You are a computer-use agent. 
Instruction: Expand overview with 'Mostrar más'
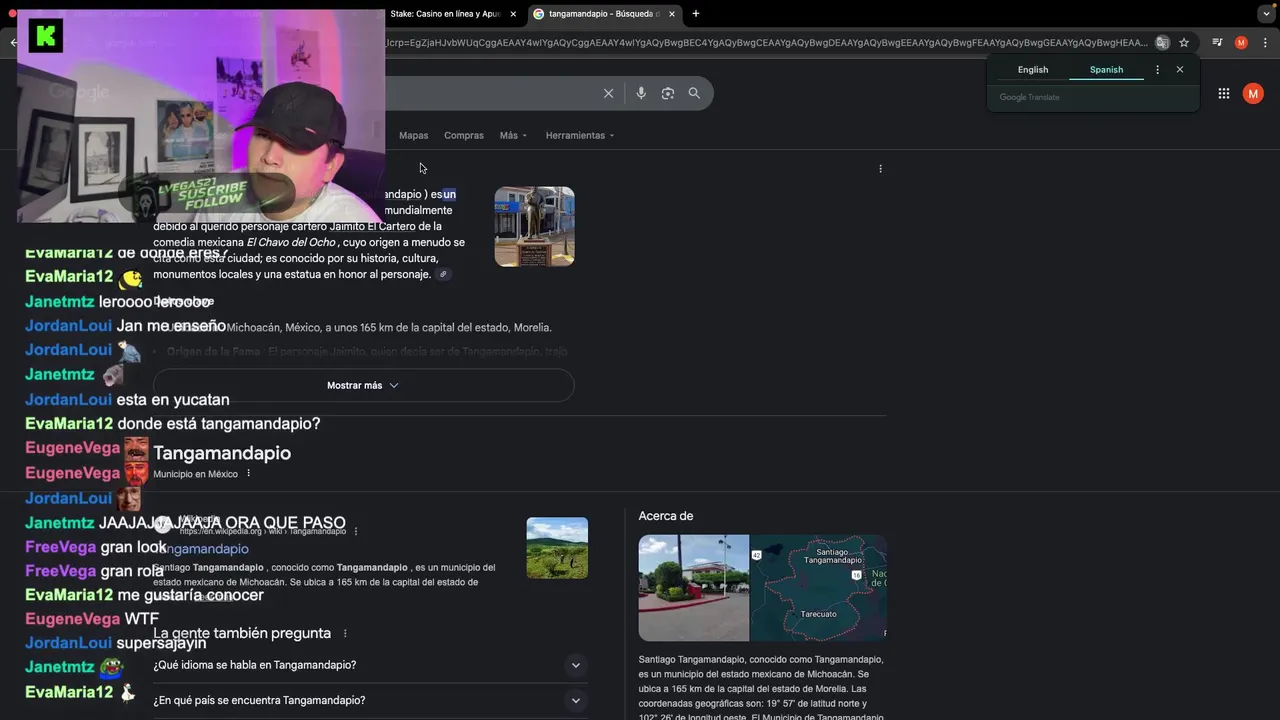(363, 385)
